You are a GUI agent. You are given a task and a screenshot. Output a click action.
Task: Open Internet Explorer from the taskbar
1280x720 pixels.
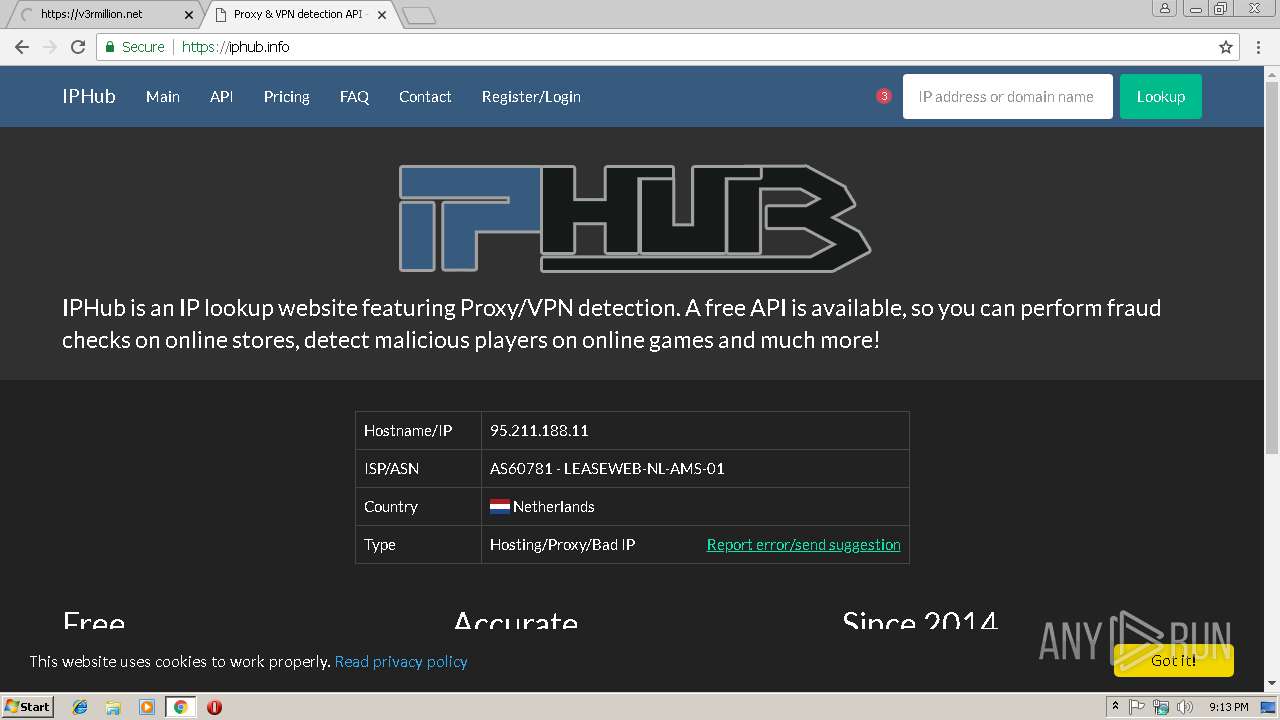[80, 707]
